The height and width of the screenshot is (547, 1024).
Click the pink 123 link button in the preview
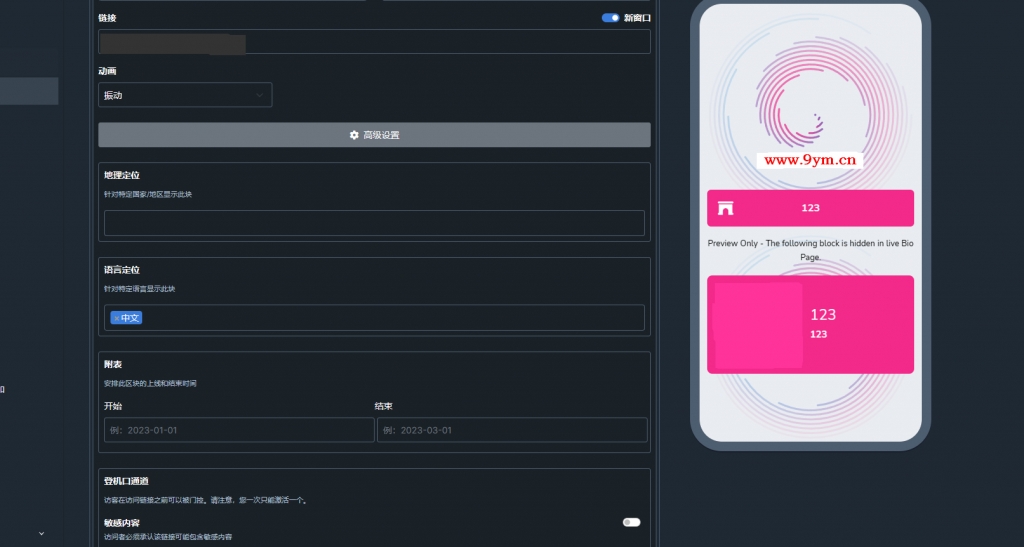click(x=810, y=208)
